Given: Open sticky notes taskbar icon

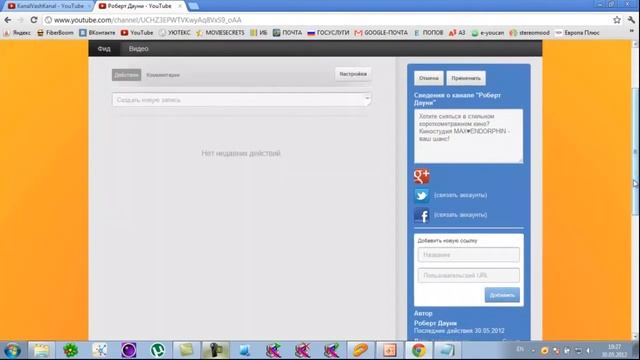Looking at the screenshot, I should click(x=187, y=350).
